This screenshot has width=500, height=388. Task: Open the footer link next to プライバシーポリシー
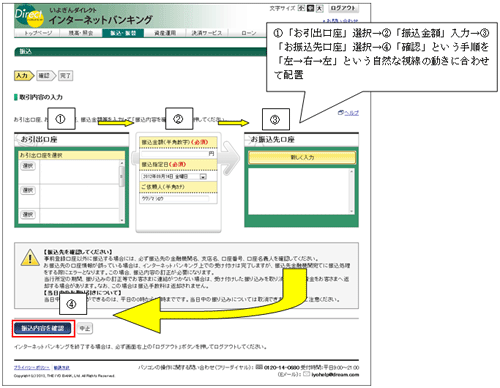pos(62,367)
